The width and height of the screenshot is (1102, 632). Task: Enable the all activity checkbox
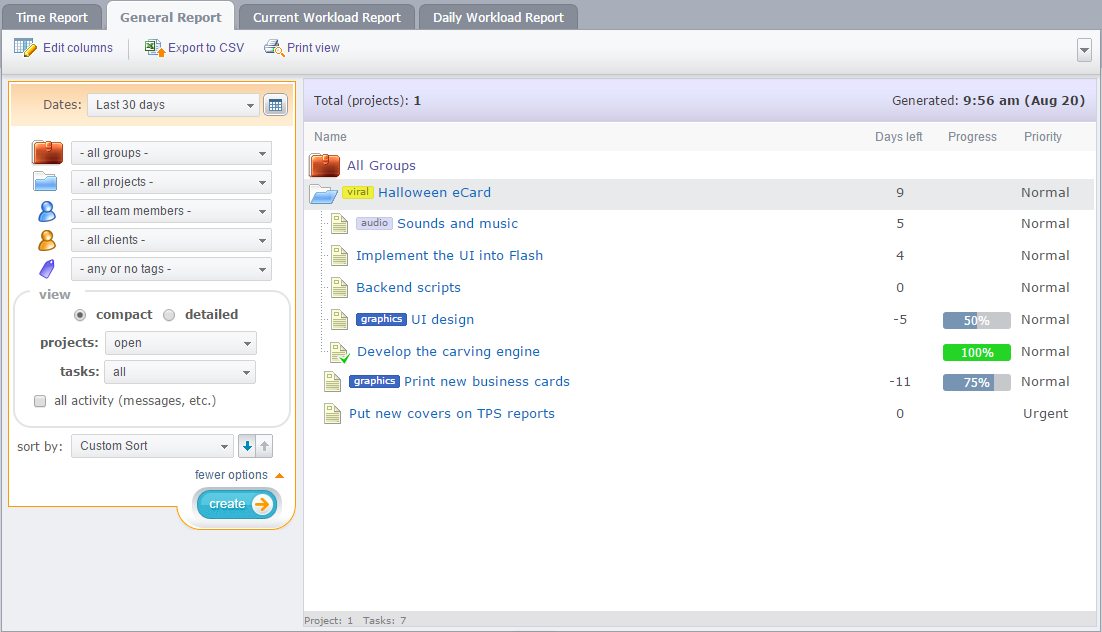coord(40,401)
